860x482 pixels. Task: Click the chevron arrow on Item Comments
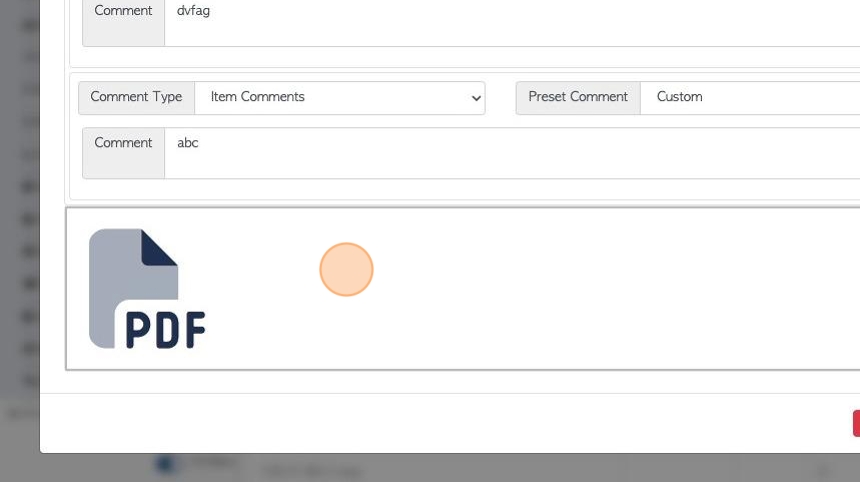tap(476, 98)
